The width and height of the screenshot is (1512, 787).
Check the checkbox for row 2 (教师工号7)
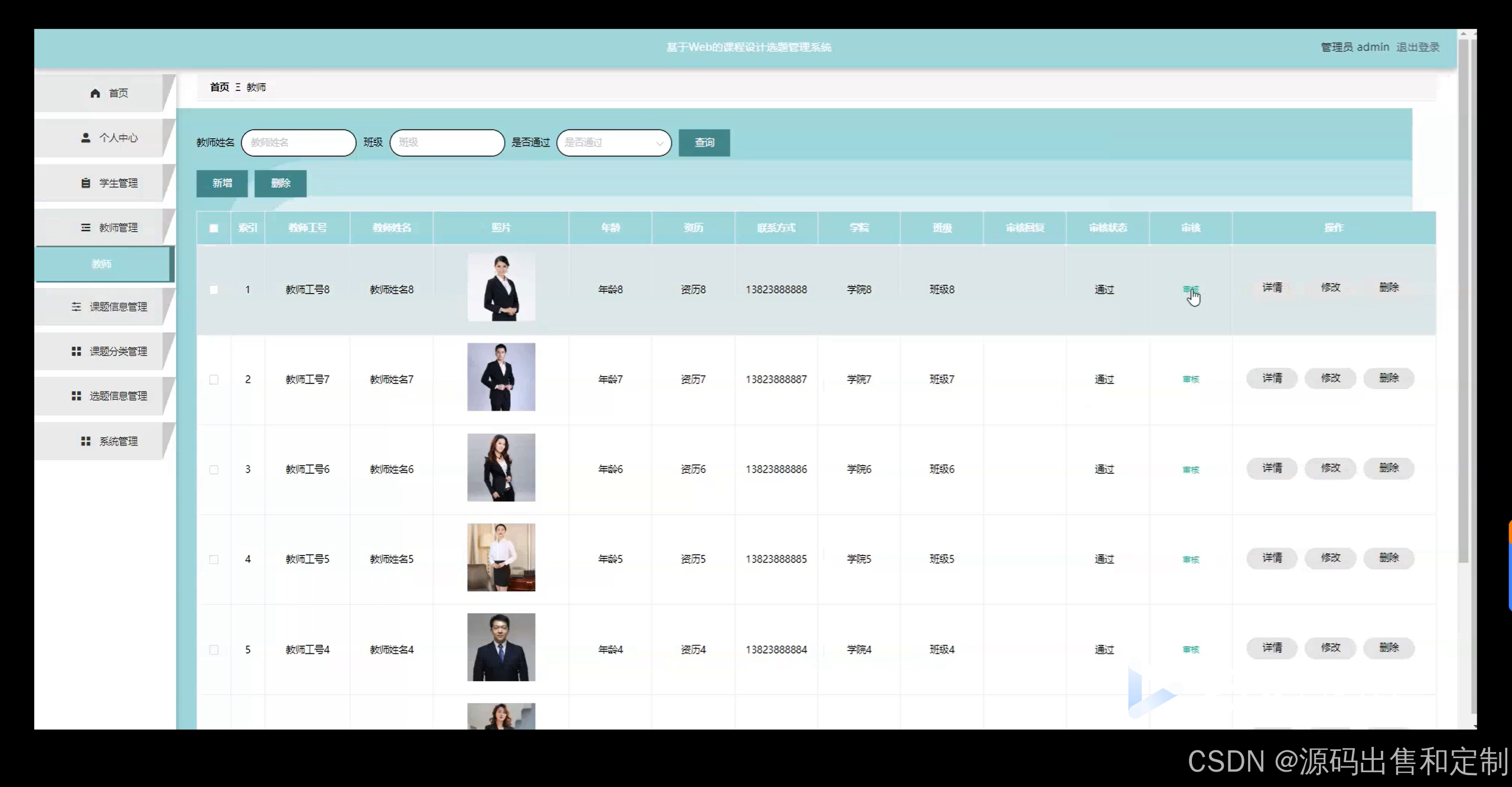[x=214, y=379]
